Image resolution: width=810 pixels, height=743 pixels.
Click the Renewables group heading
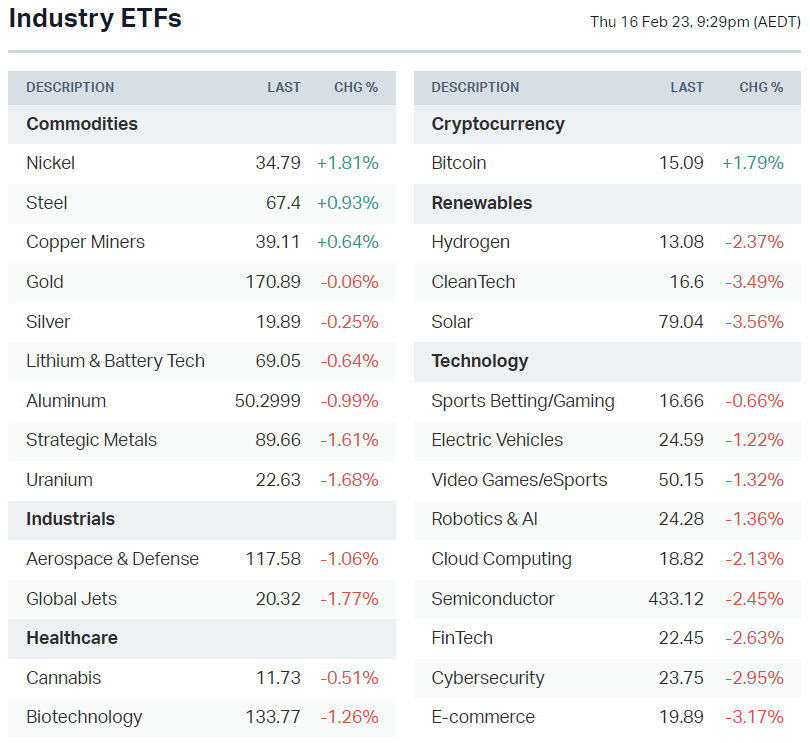(x=482, y=203)
